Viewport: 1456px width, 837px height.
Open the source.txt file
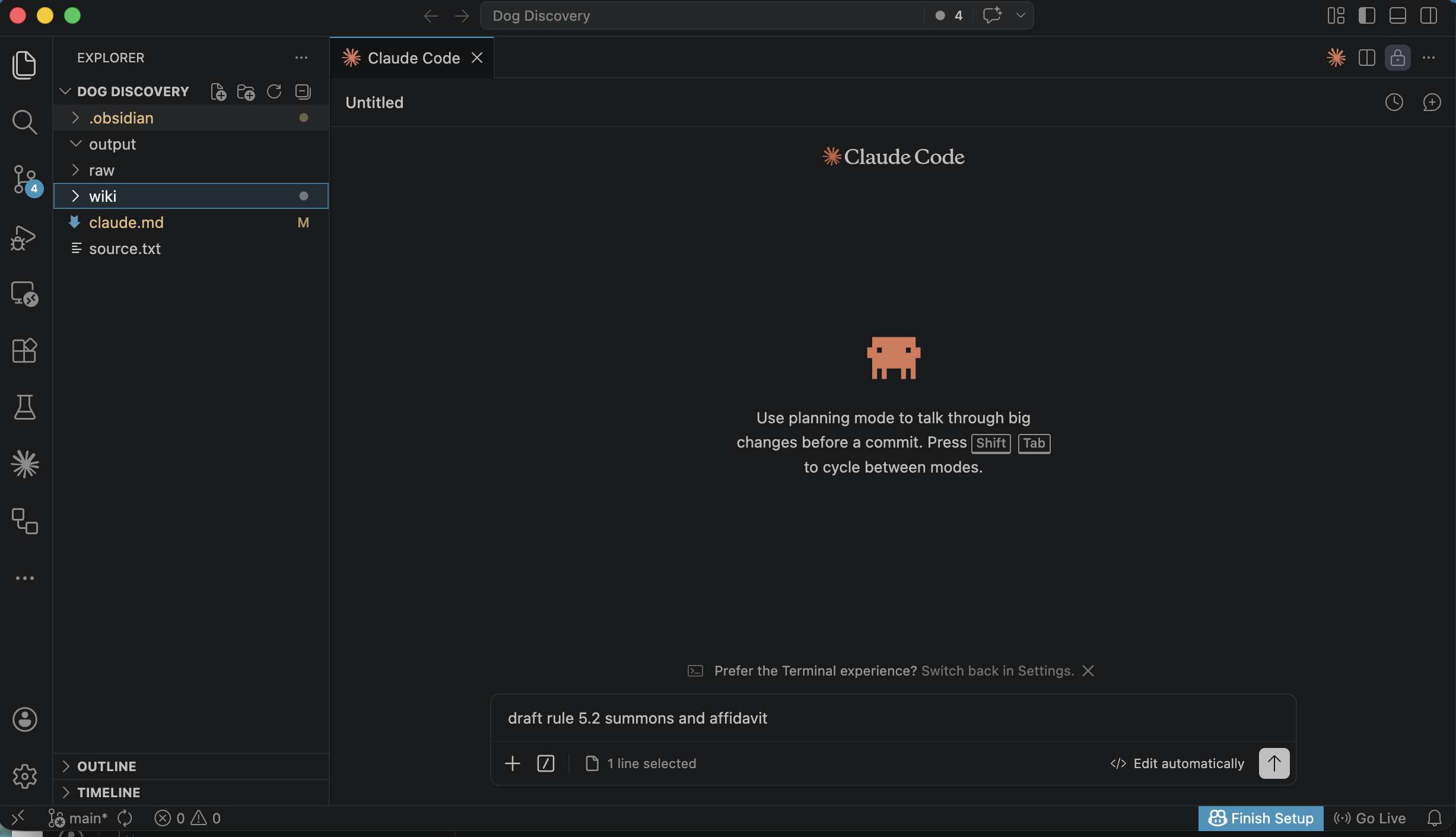(x=191, y=248)
